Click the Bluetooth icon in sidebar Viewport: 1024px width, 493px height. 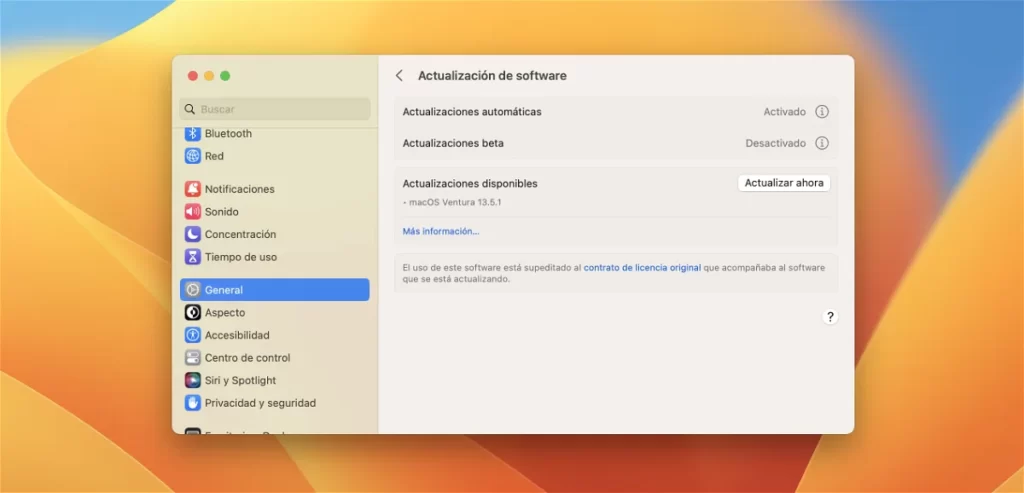coord(193,133)
